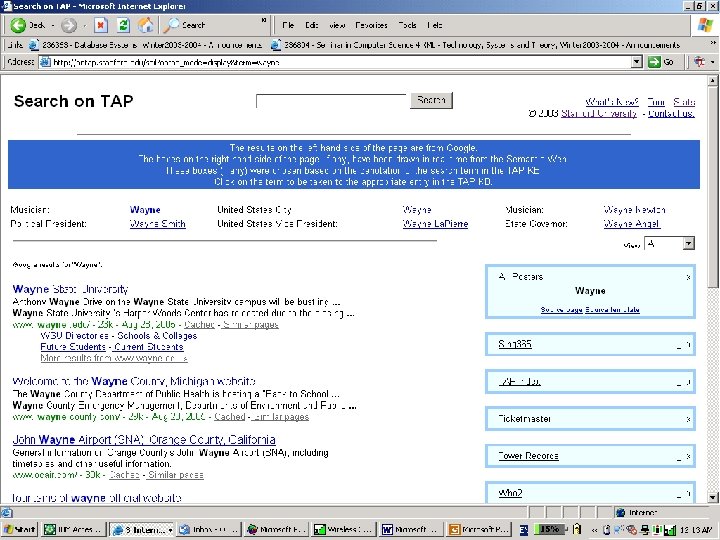Viewport: 720px width, 540px height.
Task: Open the Contact us link
Action: [x=671, y=113]
